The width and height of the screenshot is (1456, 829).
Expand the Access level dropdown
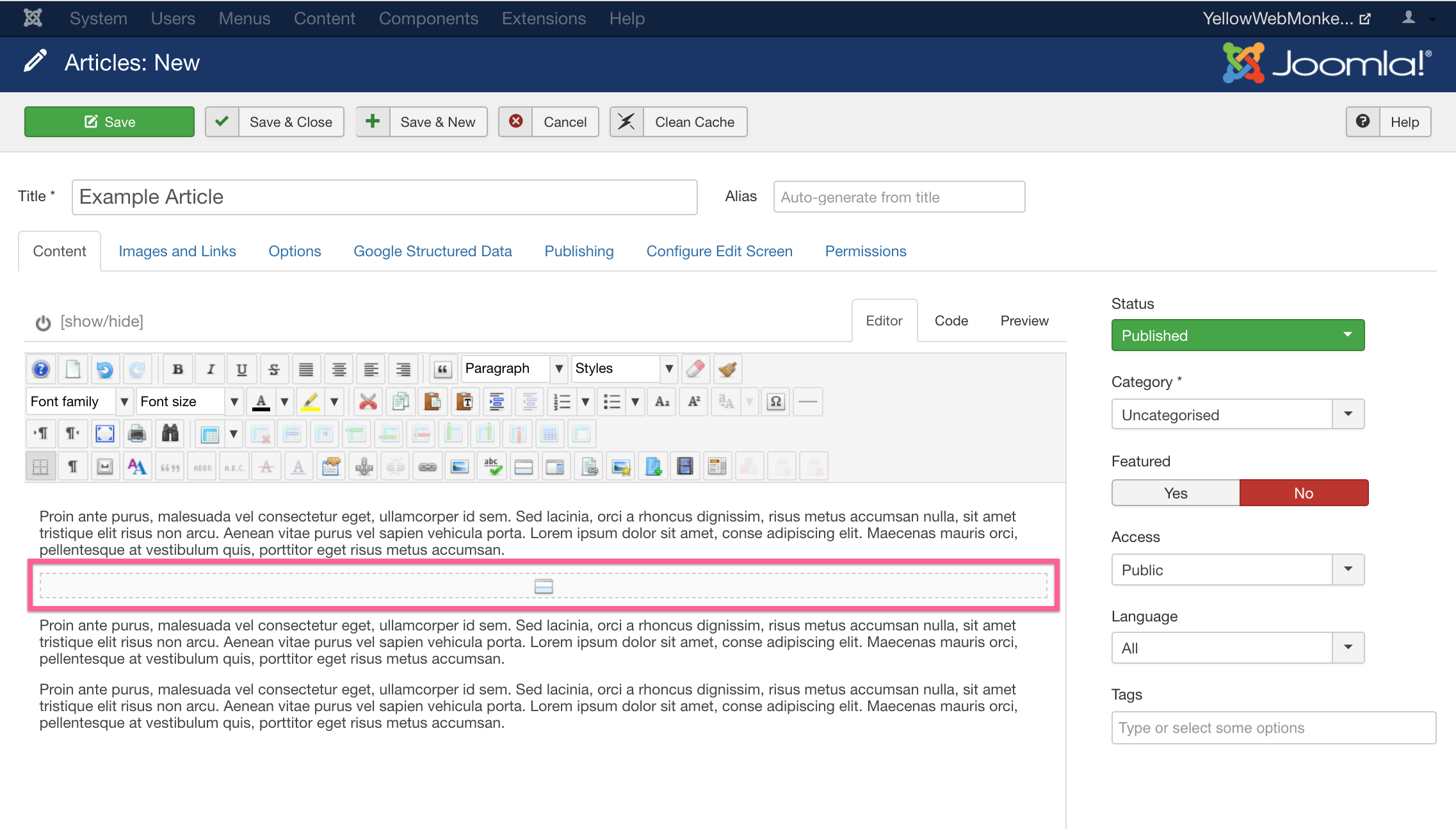coord(1348,570)
